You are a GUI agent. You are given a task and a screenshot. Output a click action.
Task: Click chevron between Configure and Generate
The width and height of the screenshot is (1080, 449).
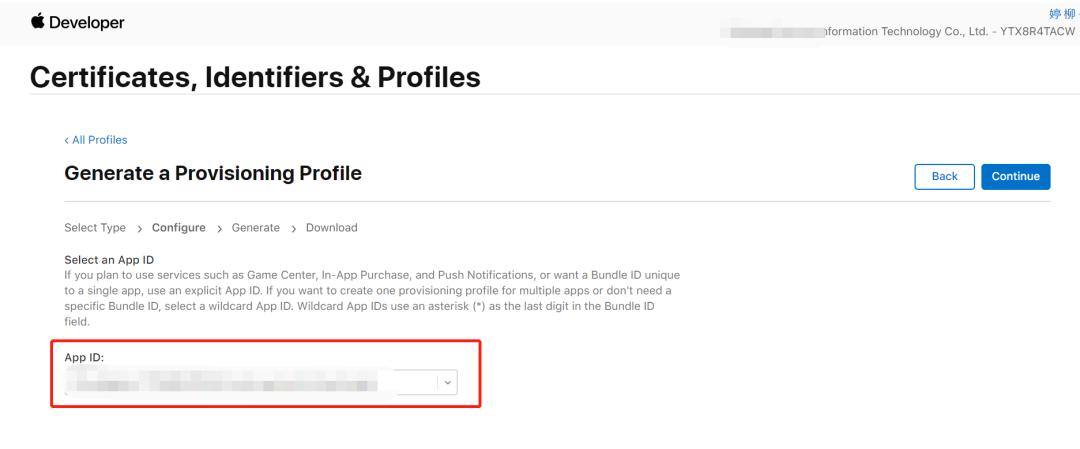click(219, 228)
